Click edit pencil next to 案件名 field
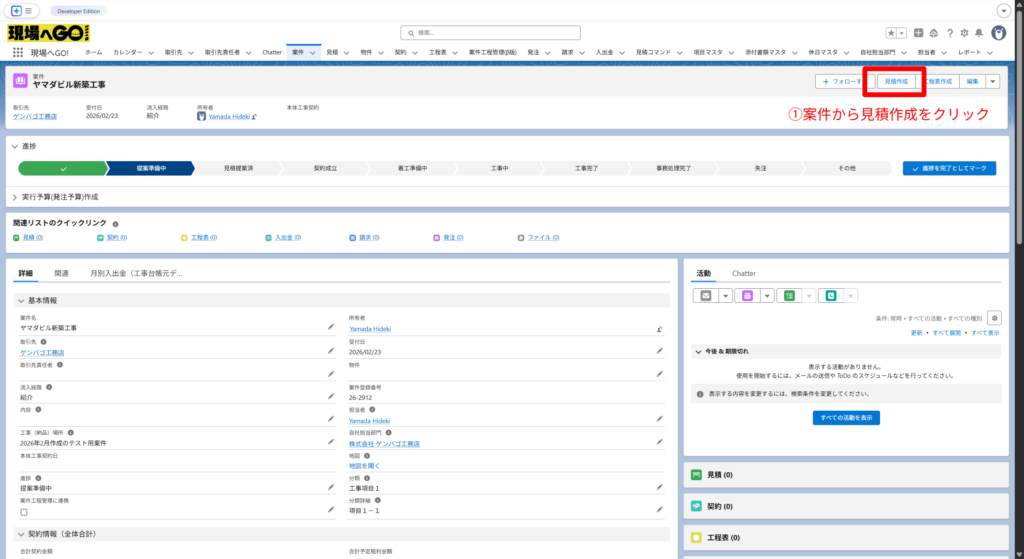The height and width of the screenshot is (559, 1024). coord(331,326)
